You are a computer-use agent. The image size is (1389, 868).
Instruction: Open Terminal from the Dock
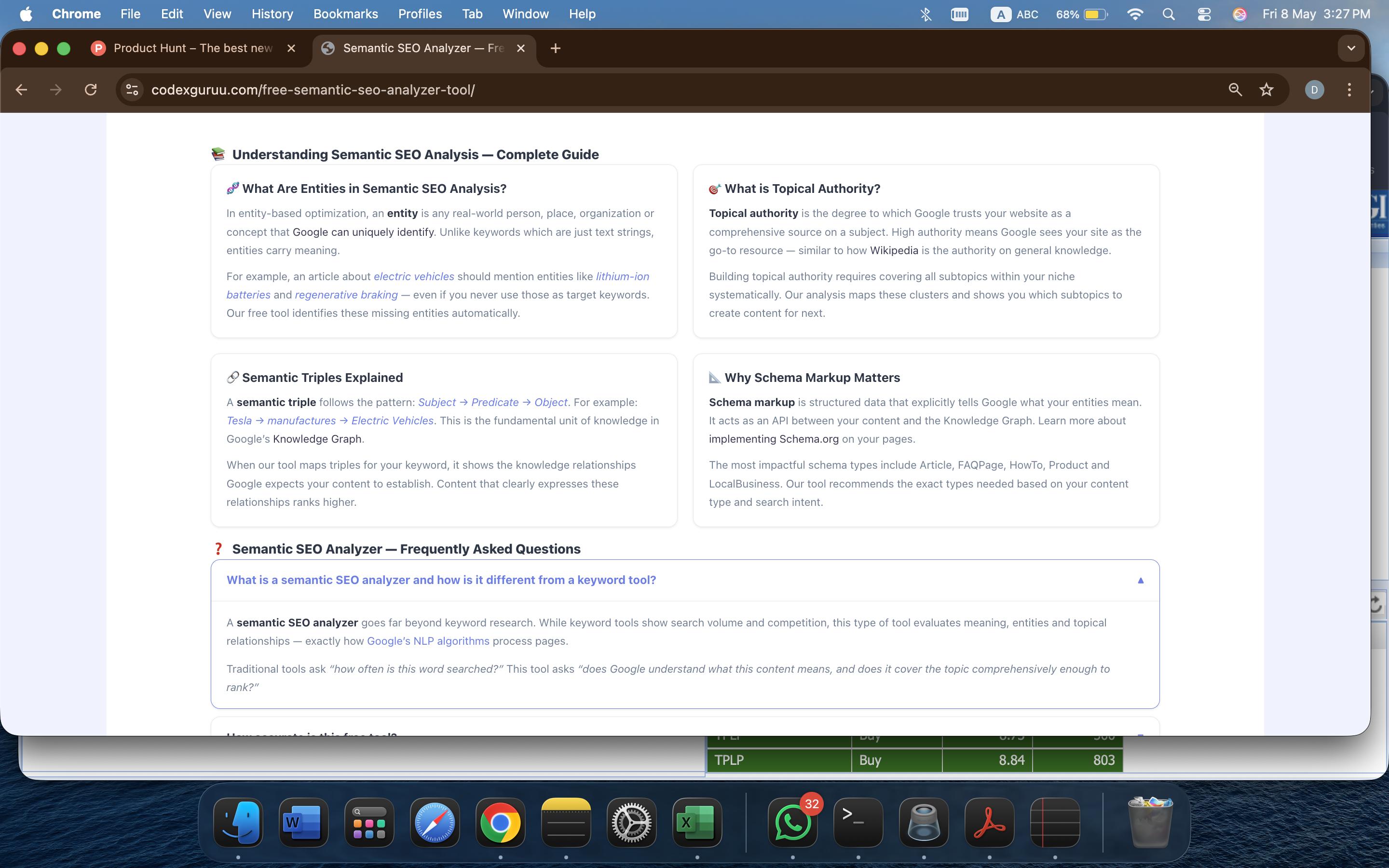(858, 823)
